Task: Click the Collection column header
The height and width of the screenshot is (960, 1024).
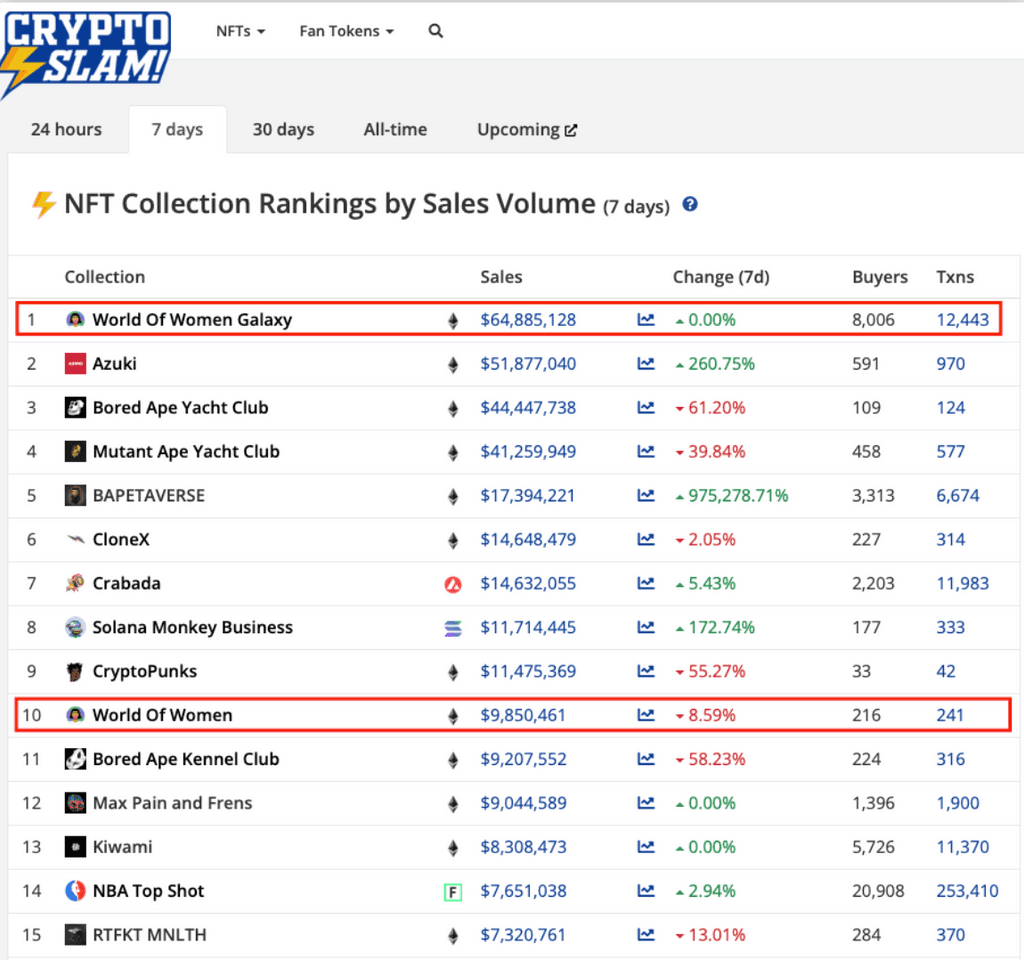Action: tap(104, 277)
